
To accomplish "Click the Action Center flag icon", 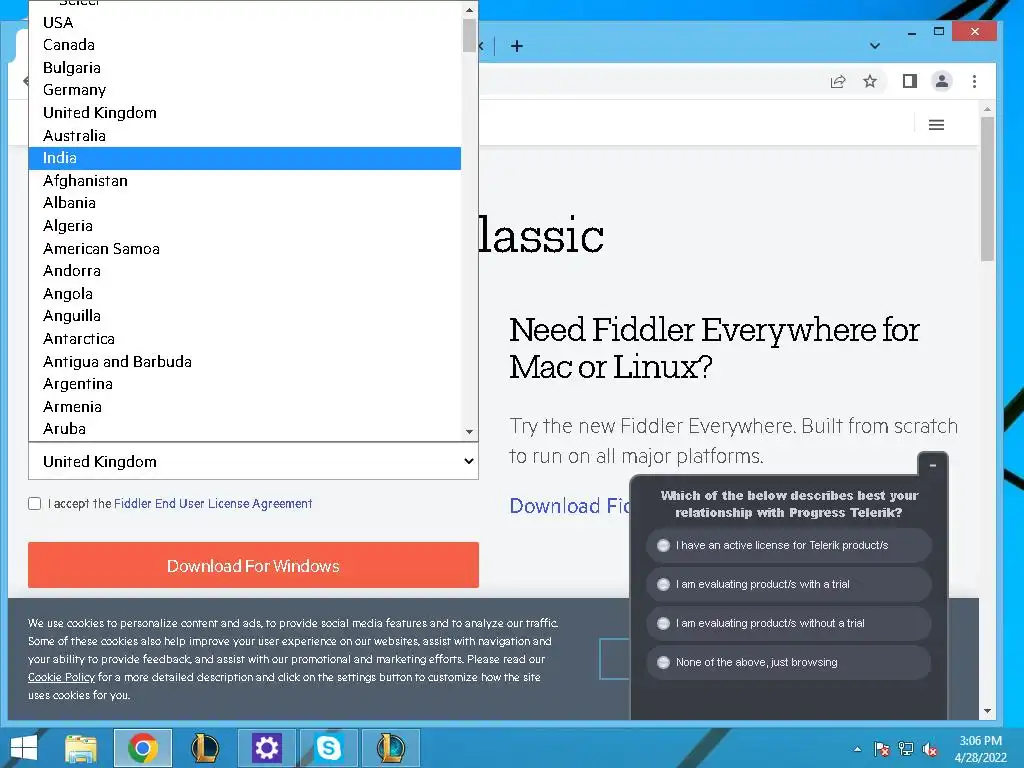I will 881,749.
